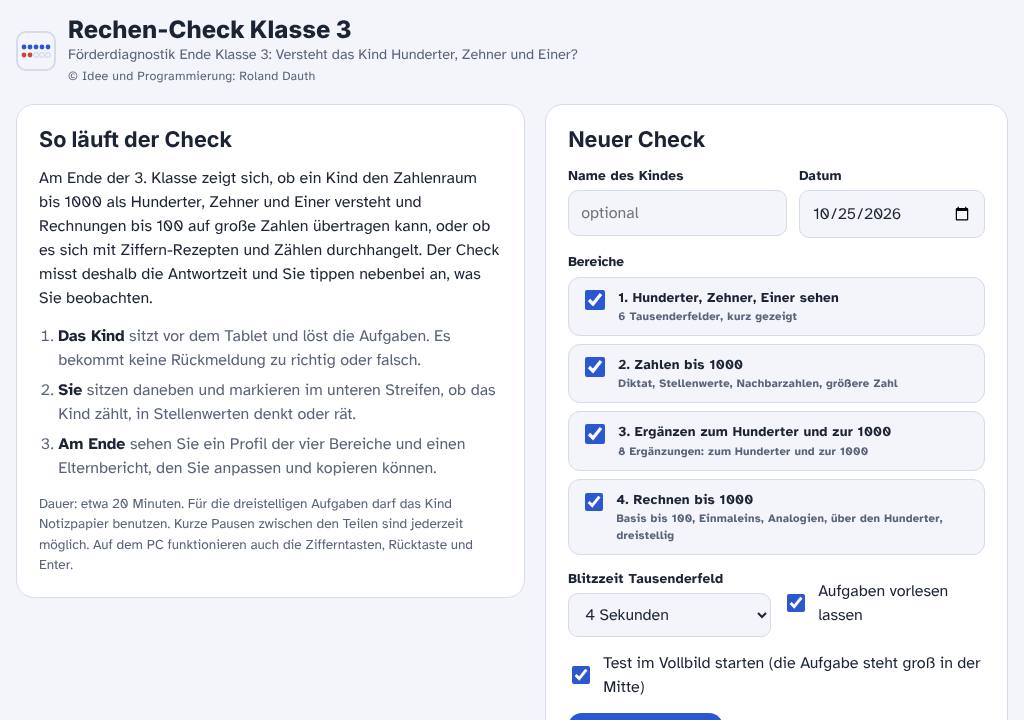Click the Datum field showing 10/25/2026
Screen dimensions: 1024x720
pyautogui.click(x=891, y=214)
